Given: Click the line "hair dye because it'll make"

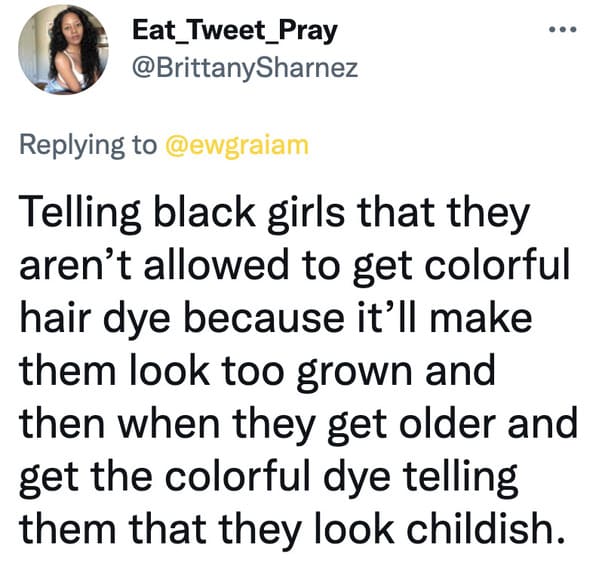Looking at the screenshot, I should [276, 319].
